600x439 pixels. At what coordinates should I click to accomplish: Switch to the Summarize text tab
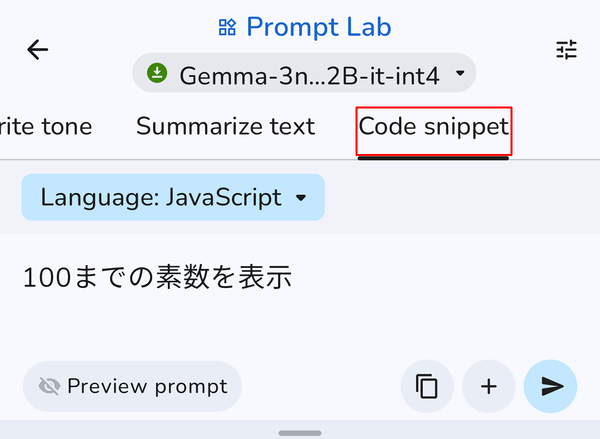[225, 127]
